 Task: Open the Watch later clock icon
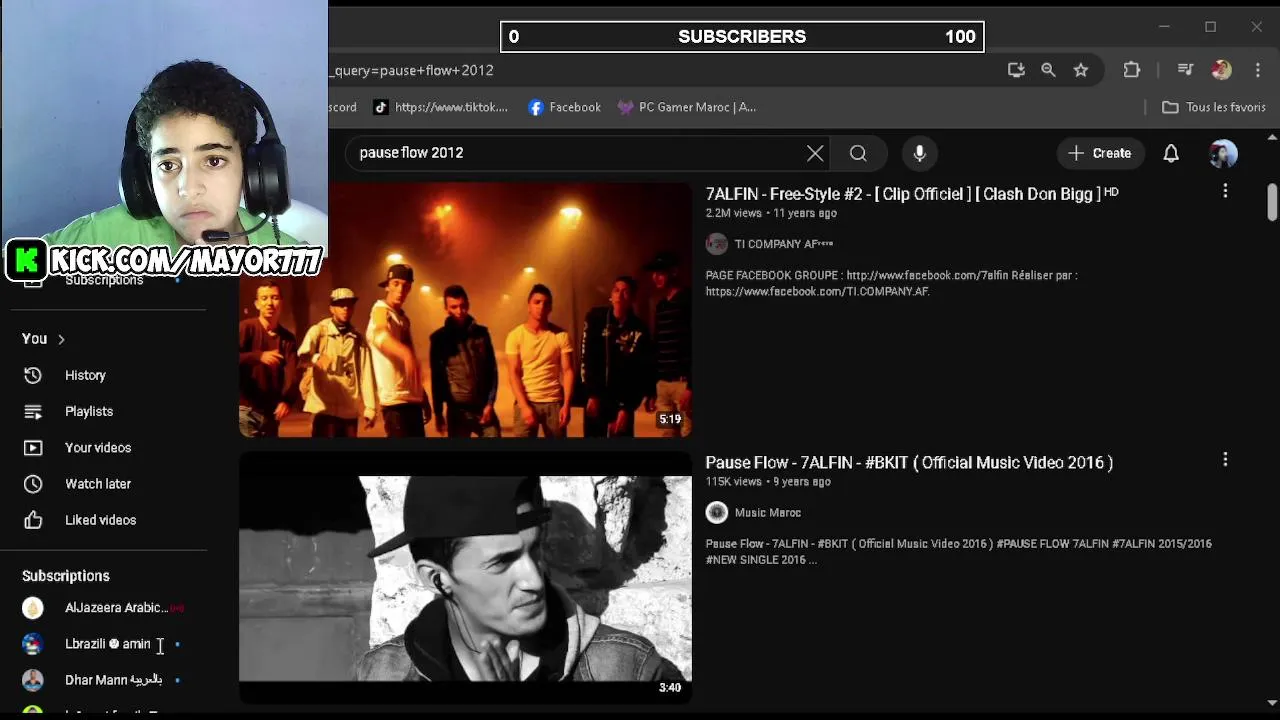click(33, 484)
